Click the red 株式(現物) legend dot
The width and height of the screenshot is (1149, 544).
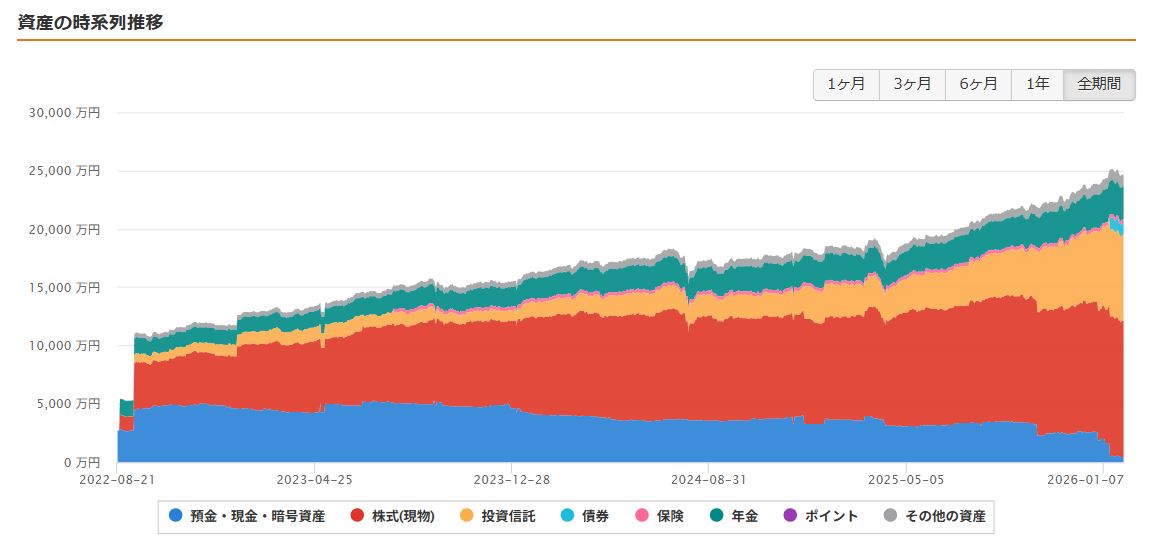click(357, 516)
